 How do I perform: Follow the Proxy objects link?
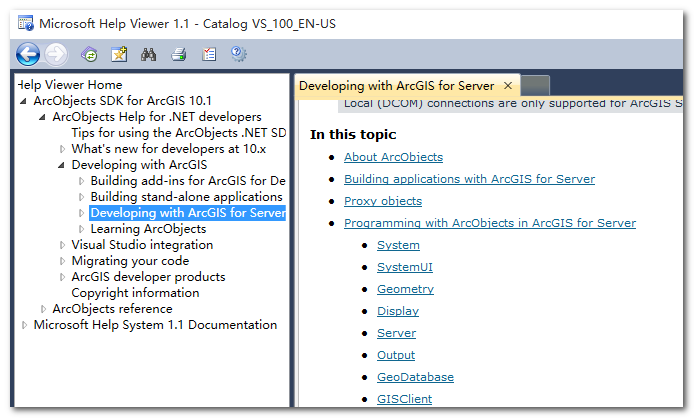[383, 201]
